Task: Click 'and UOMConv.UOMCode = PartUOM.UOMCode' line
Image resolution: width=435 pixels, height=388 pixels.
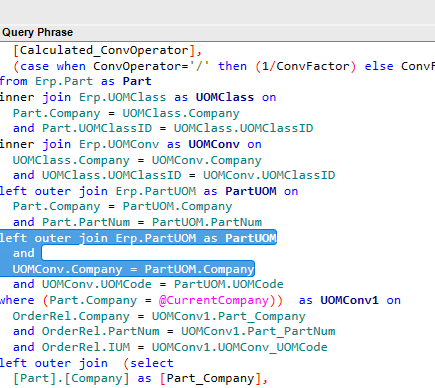Action: [148, 284]
